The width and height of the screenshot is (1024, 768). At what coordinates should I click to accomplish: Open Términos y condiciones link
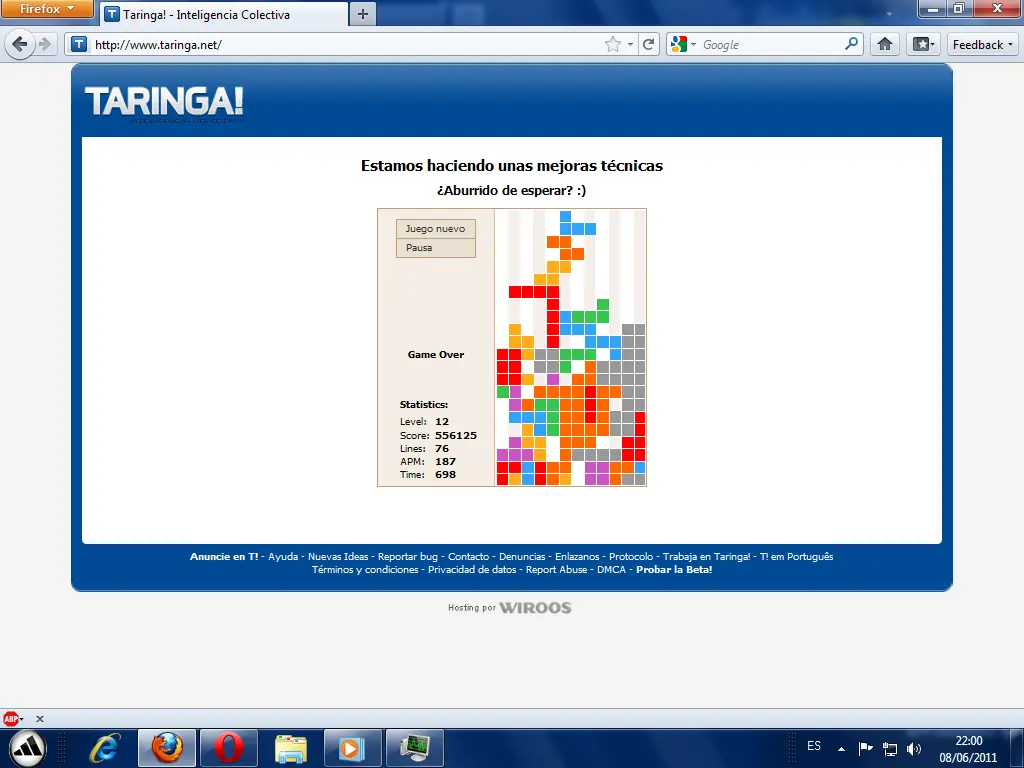click(365, 569)
